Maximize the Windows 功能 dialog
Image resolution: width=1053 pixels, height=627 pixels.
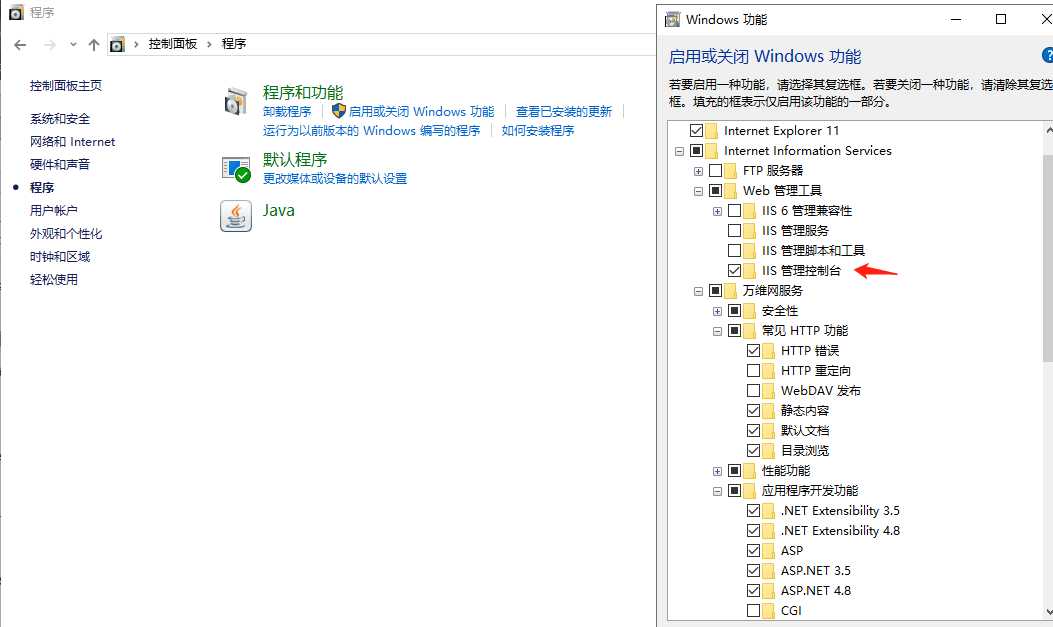[x=1001, y=19]
